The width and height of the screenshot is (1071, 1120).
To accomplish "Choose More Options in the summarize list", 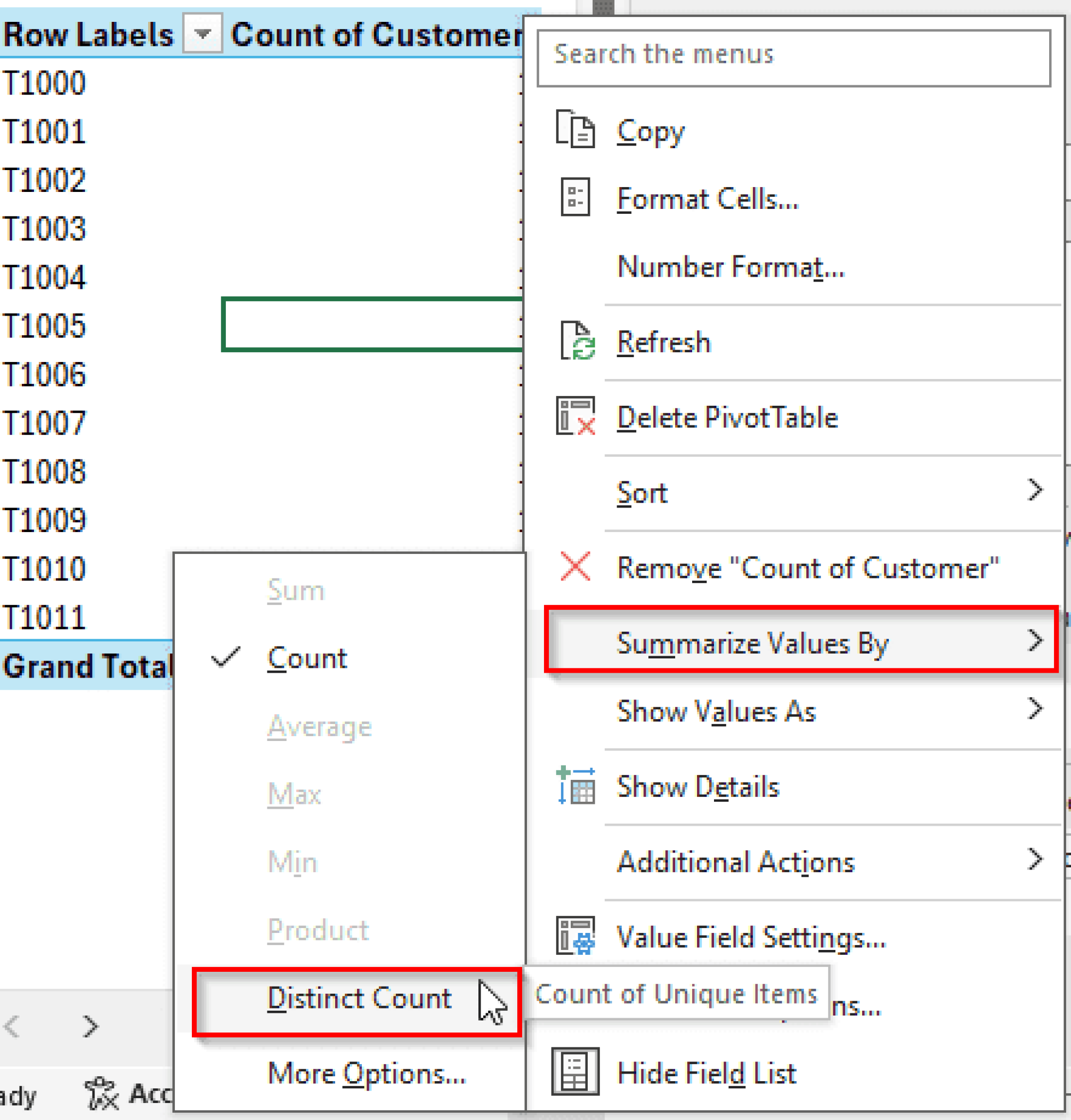I will coord(365,1074).
